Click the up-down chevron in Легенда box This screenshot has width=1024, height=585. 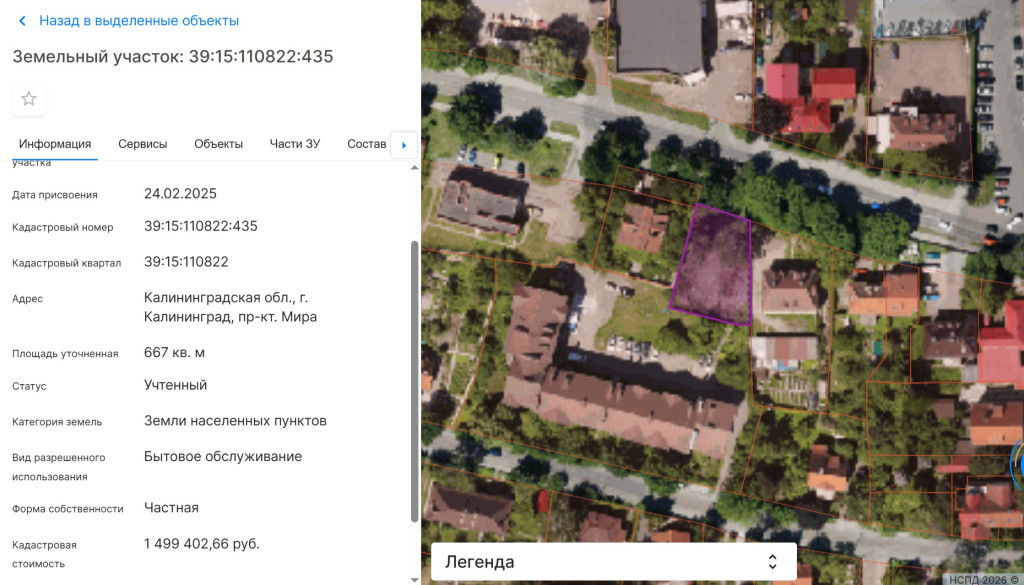(772, 562)
